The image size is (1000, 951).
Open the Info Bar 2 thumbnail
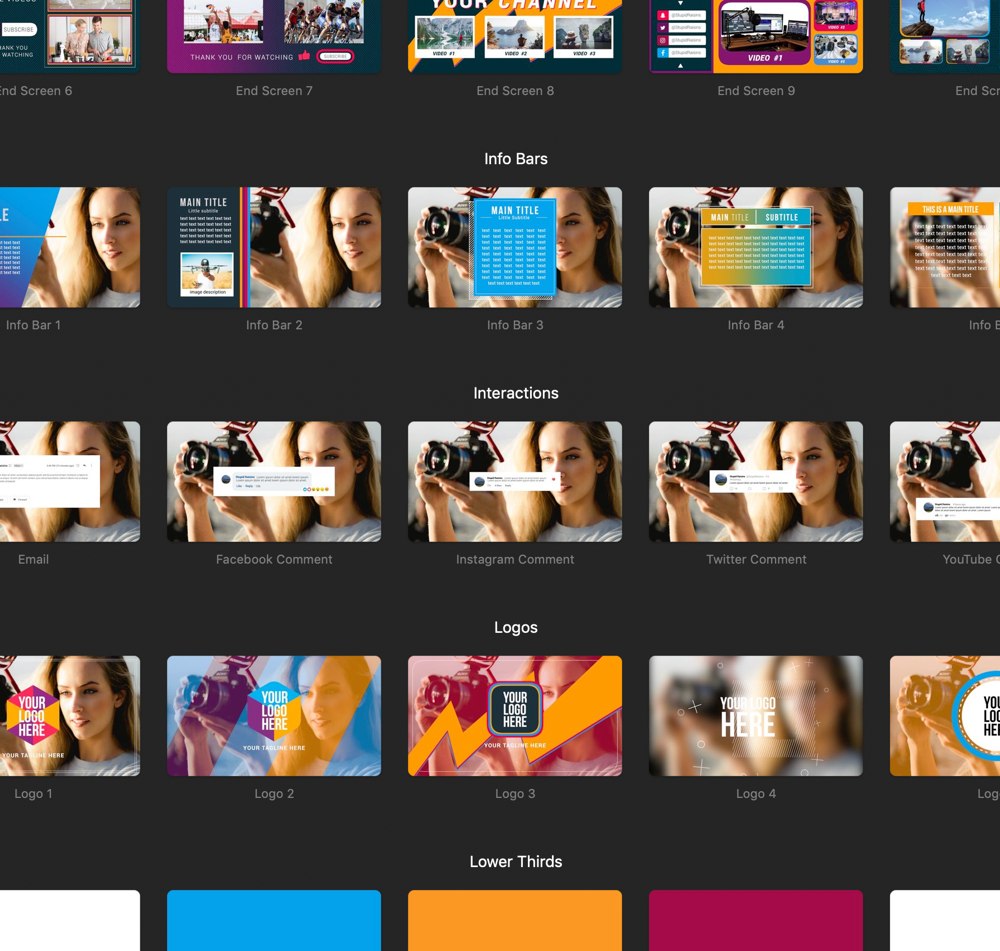[274, 247]
